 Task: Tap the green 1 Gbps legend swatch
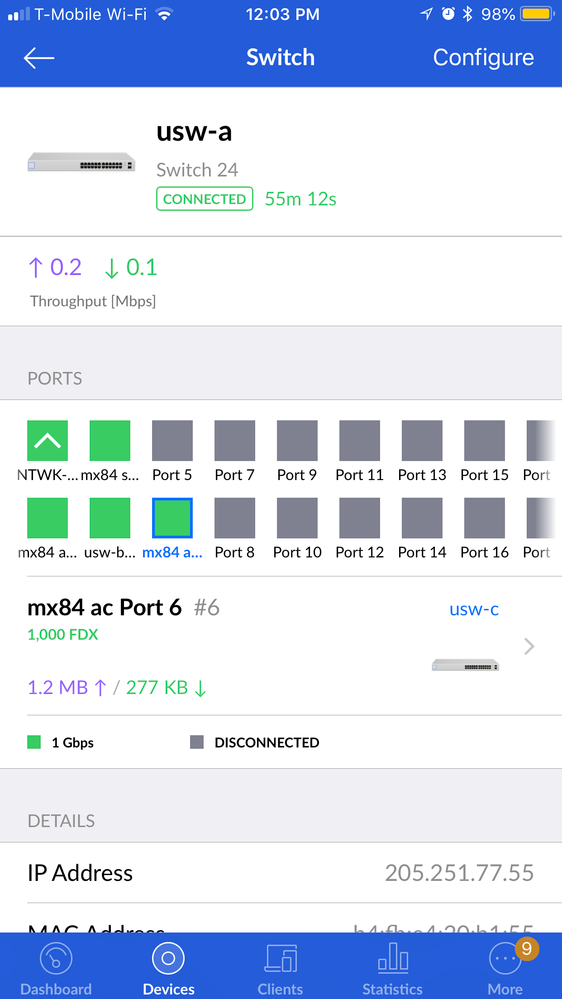pos(34,742)
